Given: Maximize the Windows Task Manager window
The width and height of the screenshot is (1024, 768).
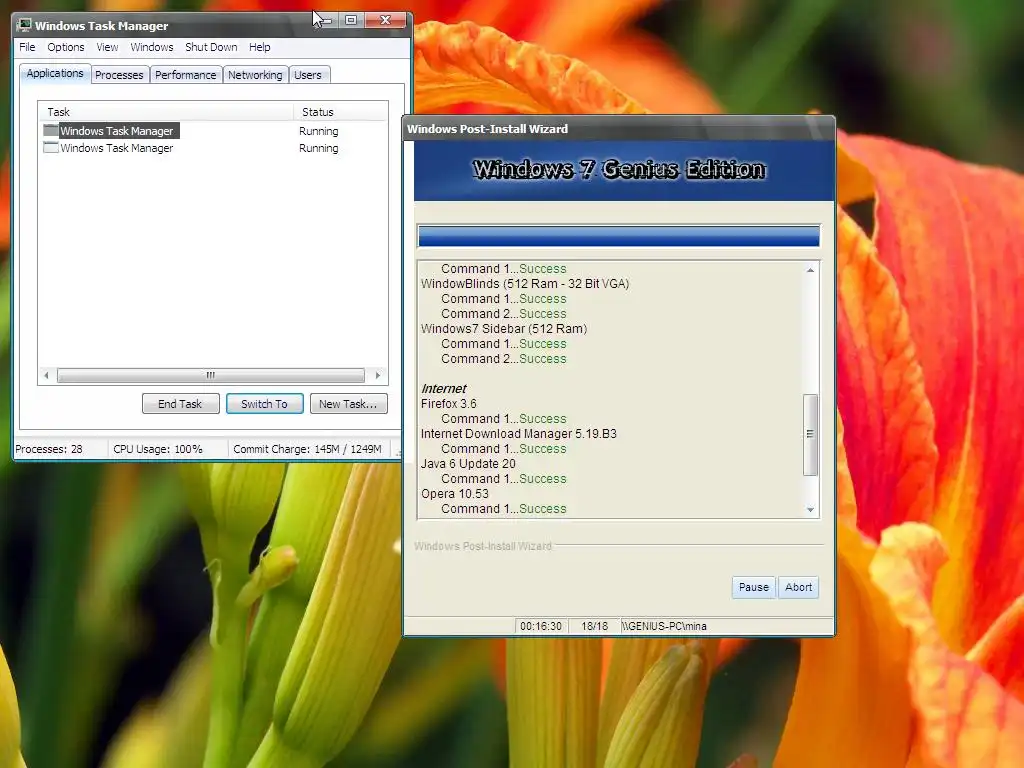Looking at the screenshot, I should pyautogui.click(x=351, y=20).
